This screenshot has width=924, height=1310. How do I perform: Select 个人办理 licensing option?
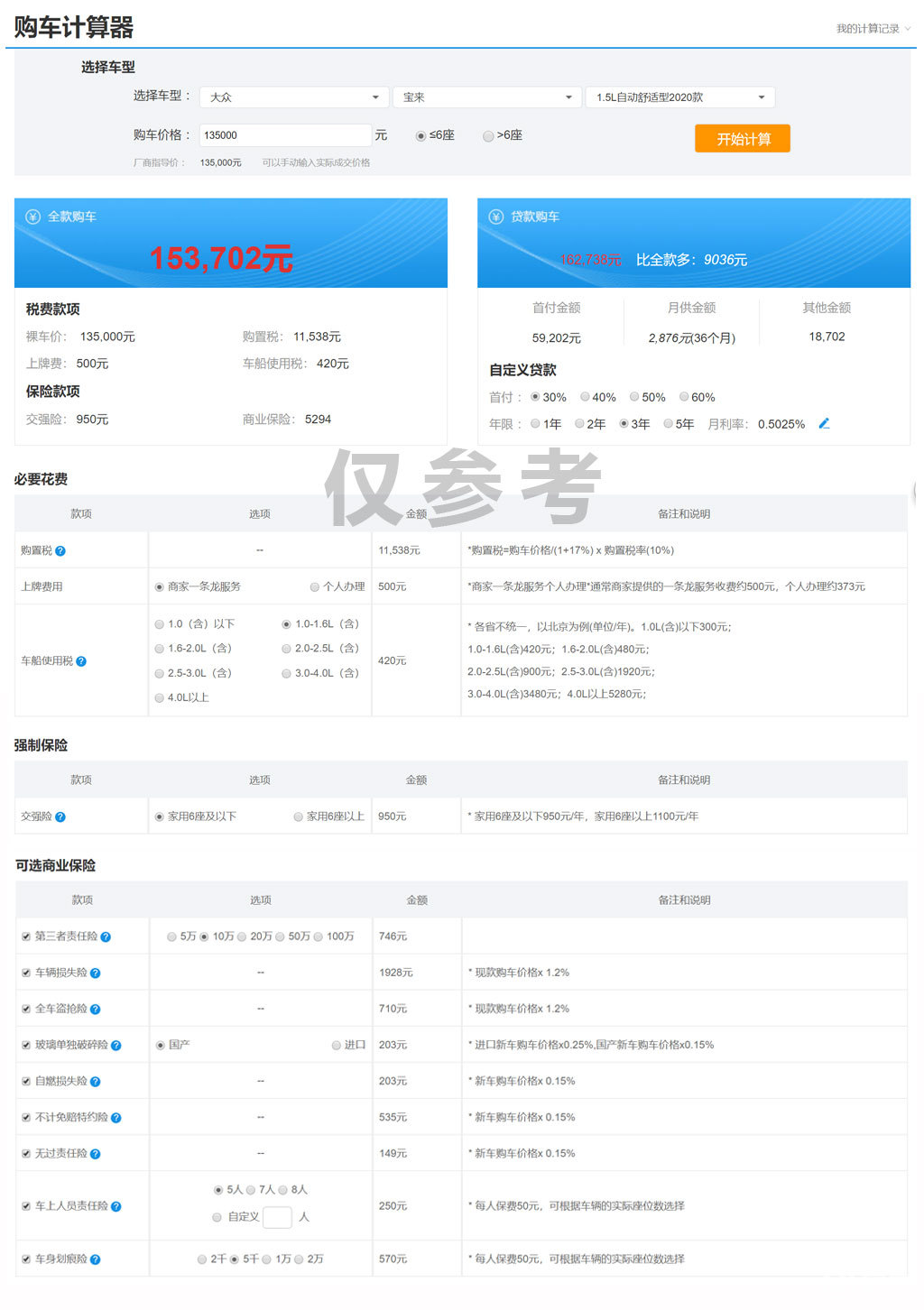[315, 587]
